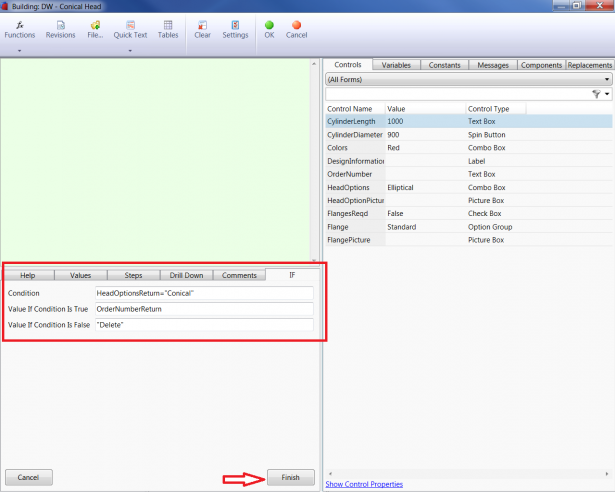Click the red Cancel toolbar icon

point(296,28)
